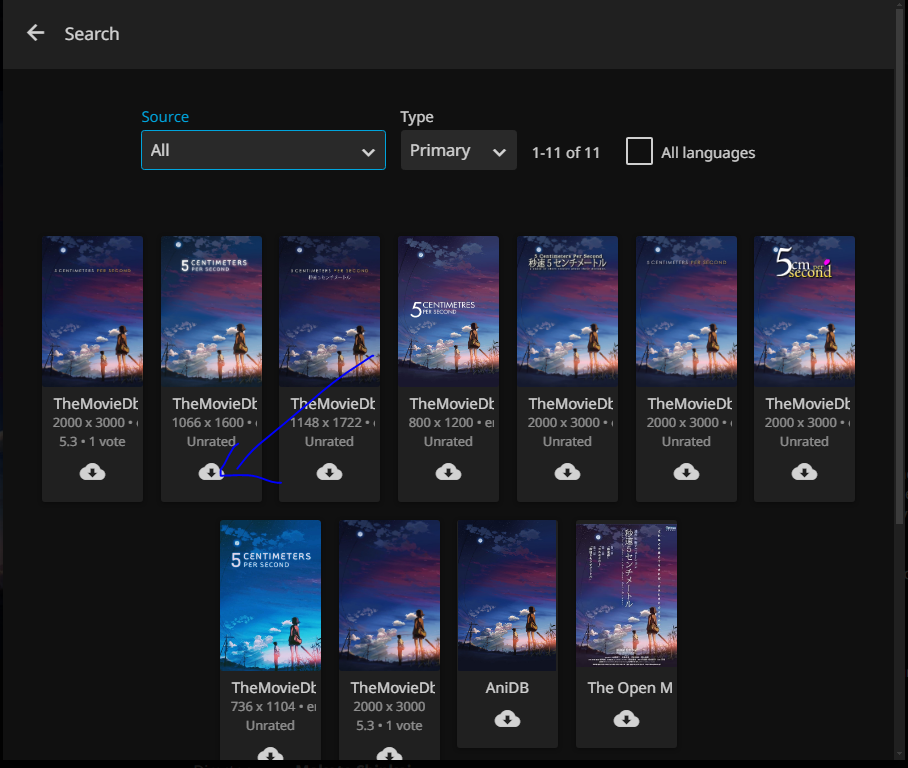Click the Source dropdown chevron arrow

point(367,152)
